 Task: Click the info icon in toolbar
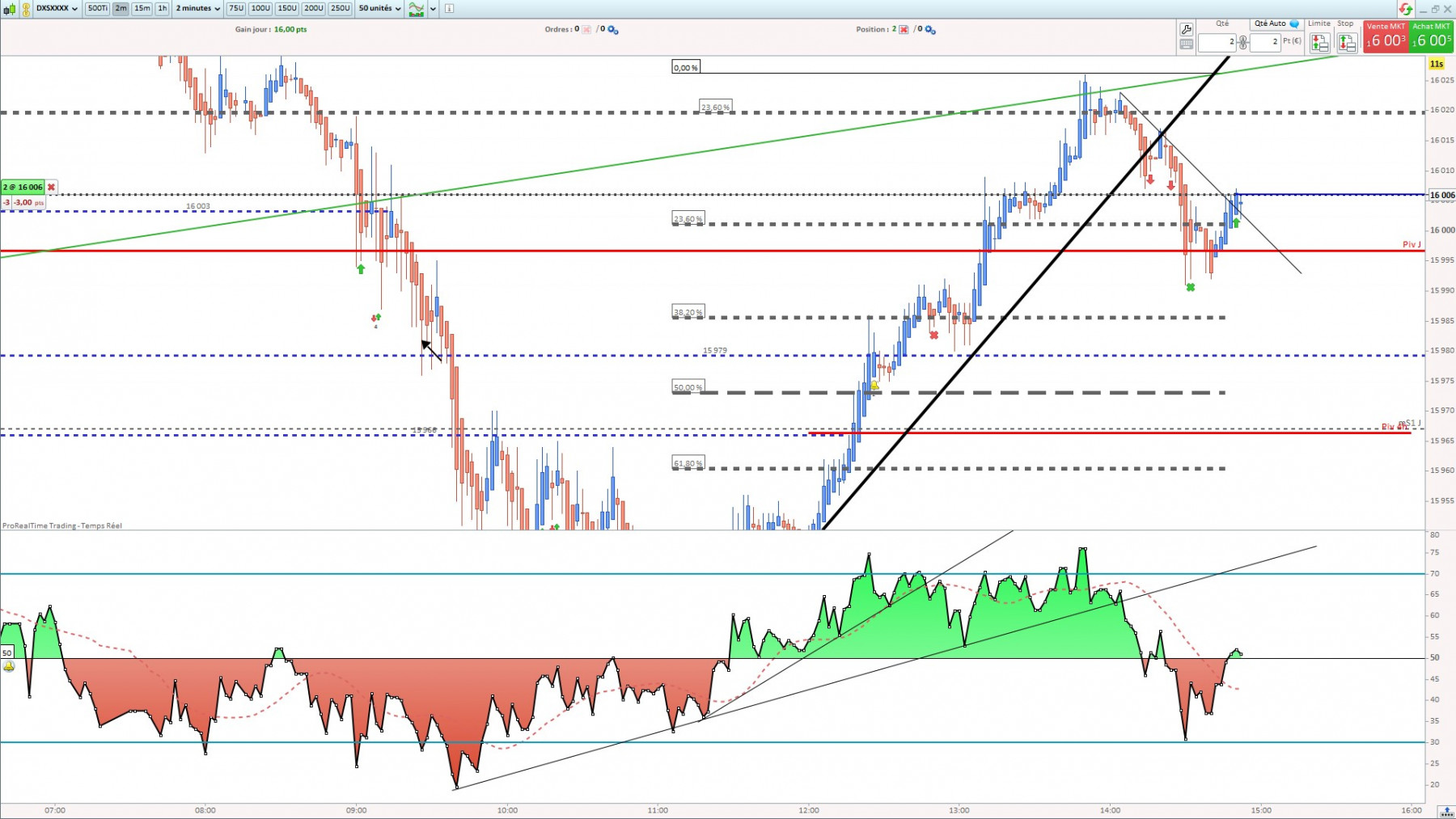pos(449,9)
